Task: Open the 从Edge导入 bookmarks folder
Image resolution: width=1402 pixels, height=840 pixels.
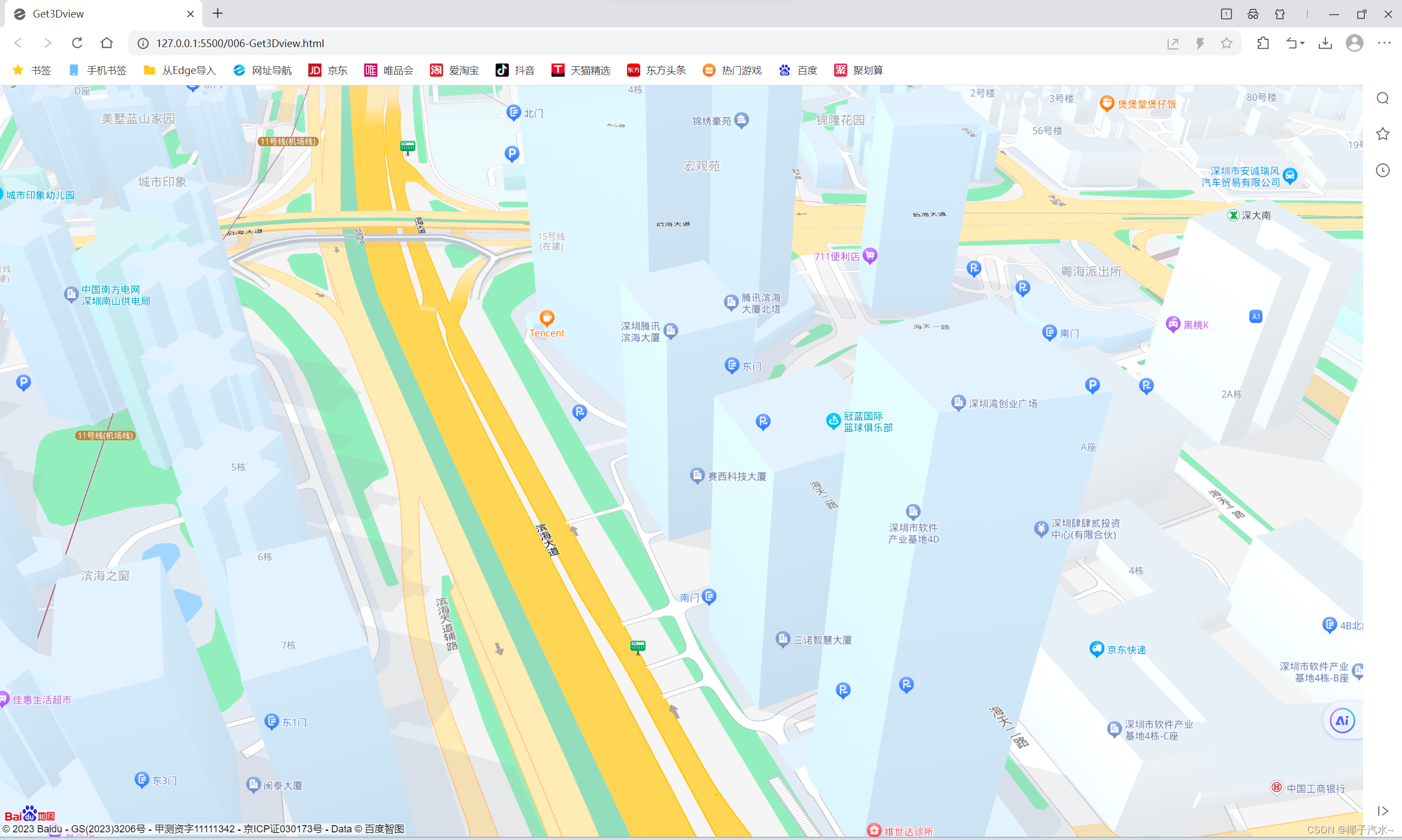Action: click(x=180, y=70)
